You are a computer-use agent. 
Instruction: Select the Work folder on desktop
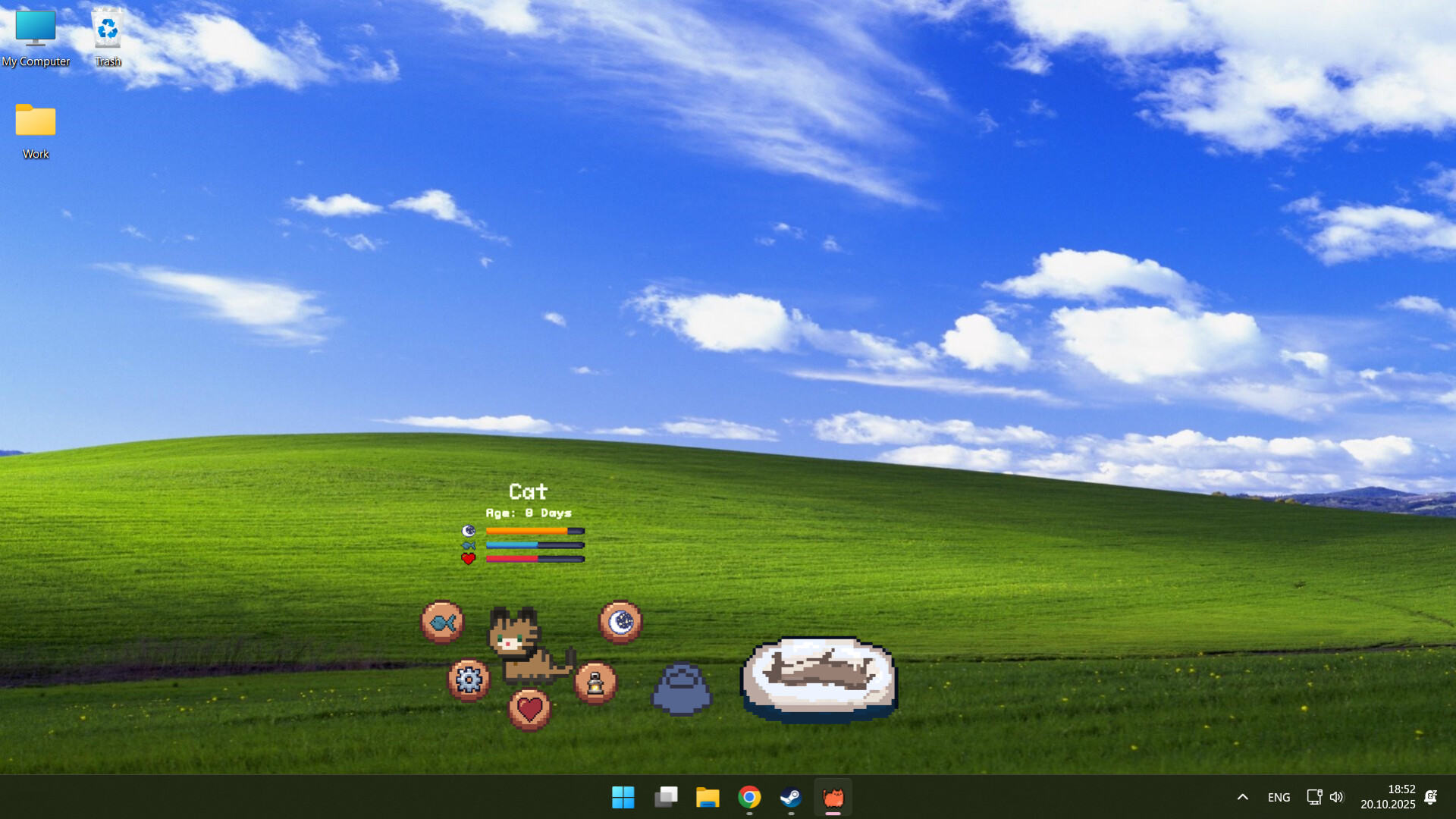pos(36,130)
